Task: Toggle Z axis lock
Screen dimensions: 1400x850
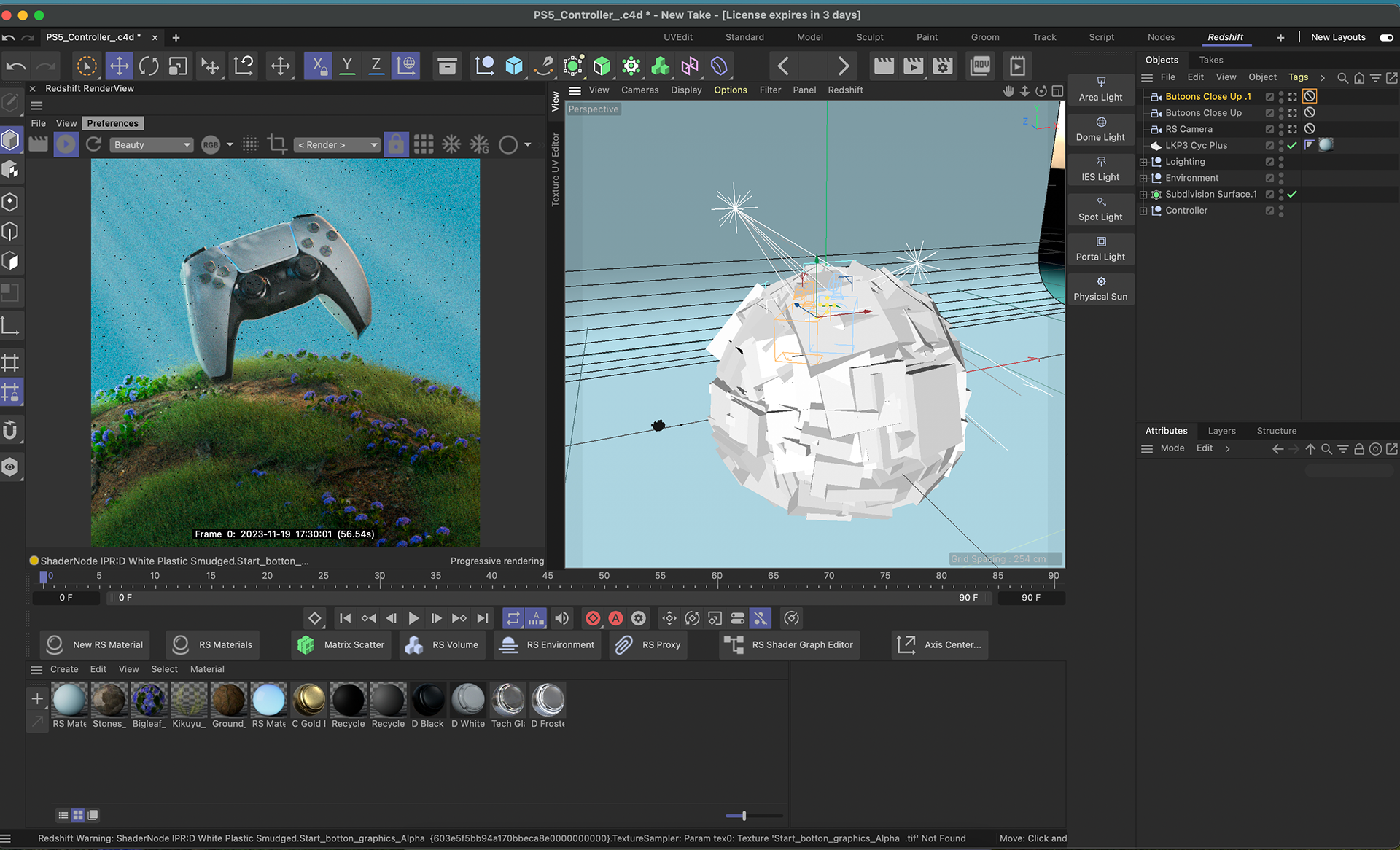Action: point(376,66)
